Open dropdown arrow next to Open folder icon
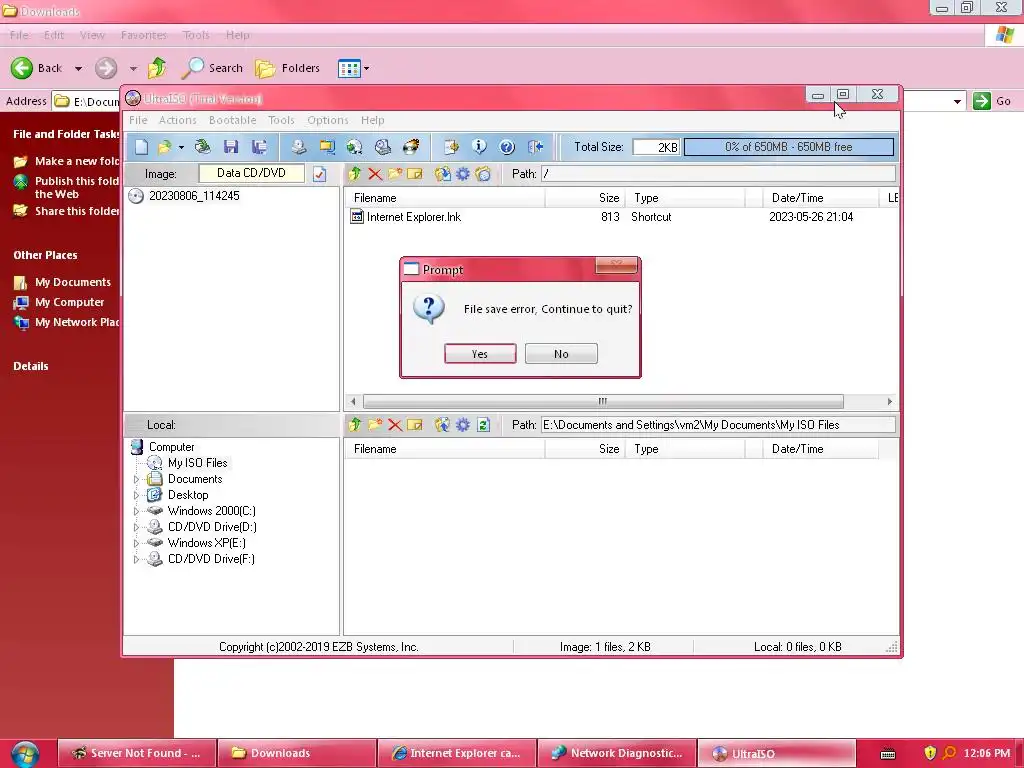 181,148
